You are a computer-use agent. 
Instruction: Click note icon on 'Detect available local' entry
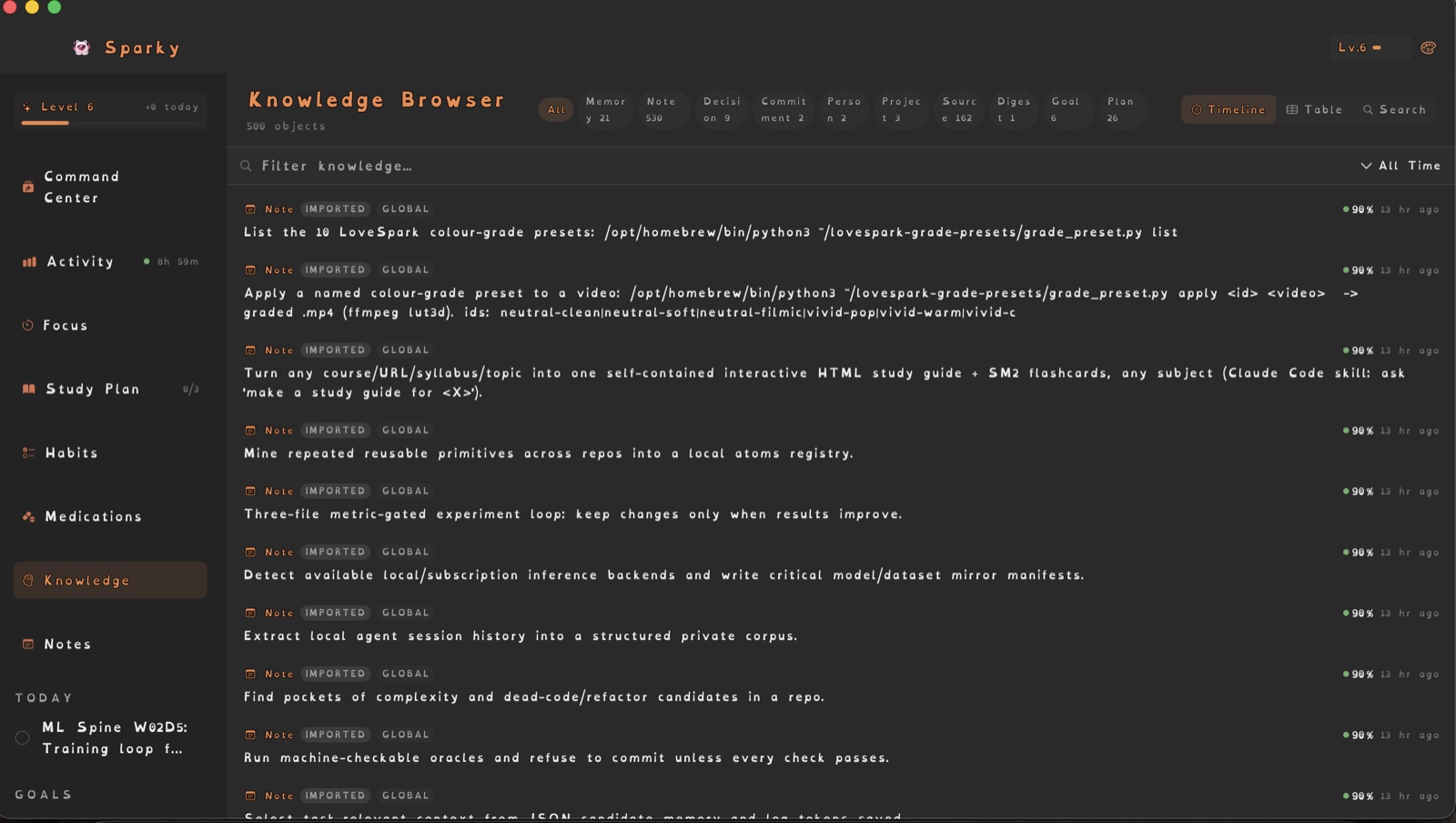point(250,552)
